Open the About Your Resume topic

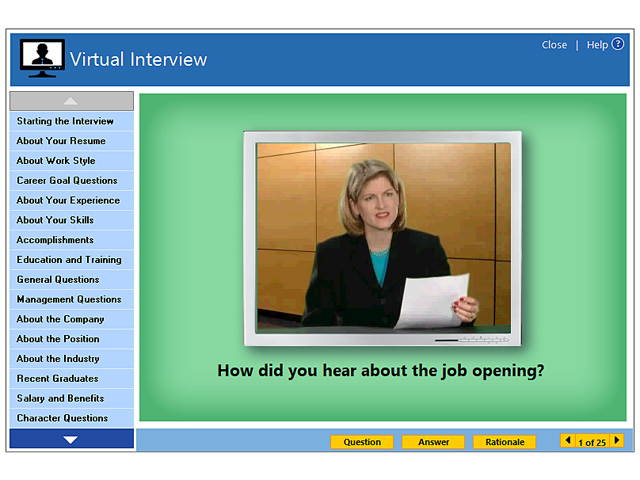coord(61,141)
